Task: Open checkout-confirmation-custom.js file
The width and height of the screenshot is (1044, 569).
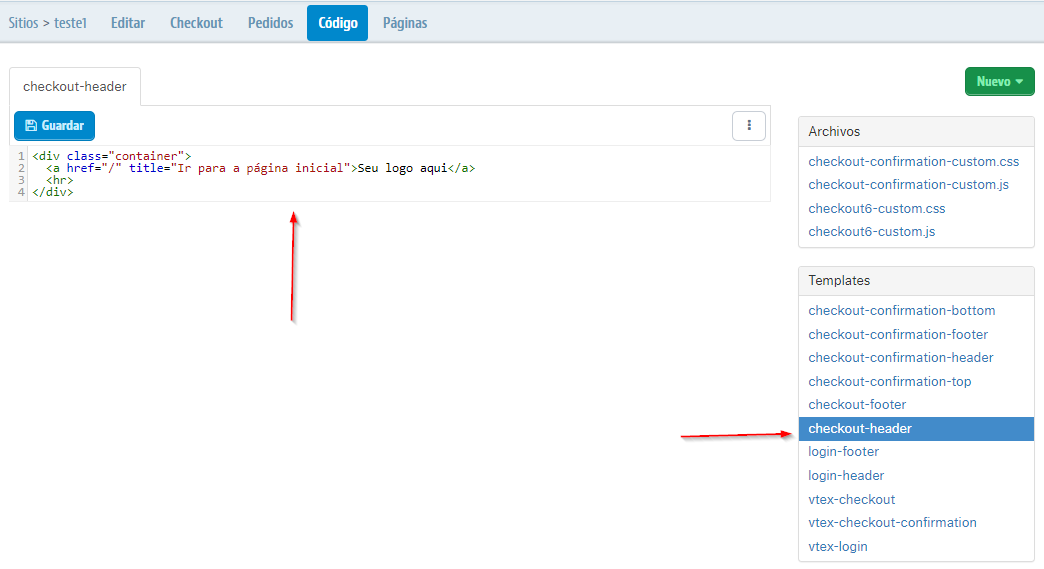Action: coord(909,185)
